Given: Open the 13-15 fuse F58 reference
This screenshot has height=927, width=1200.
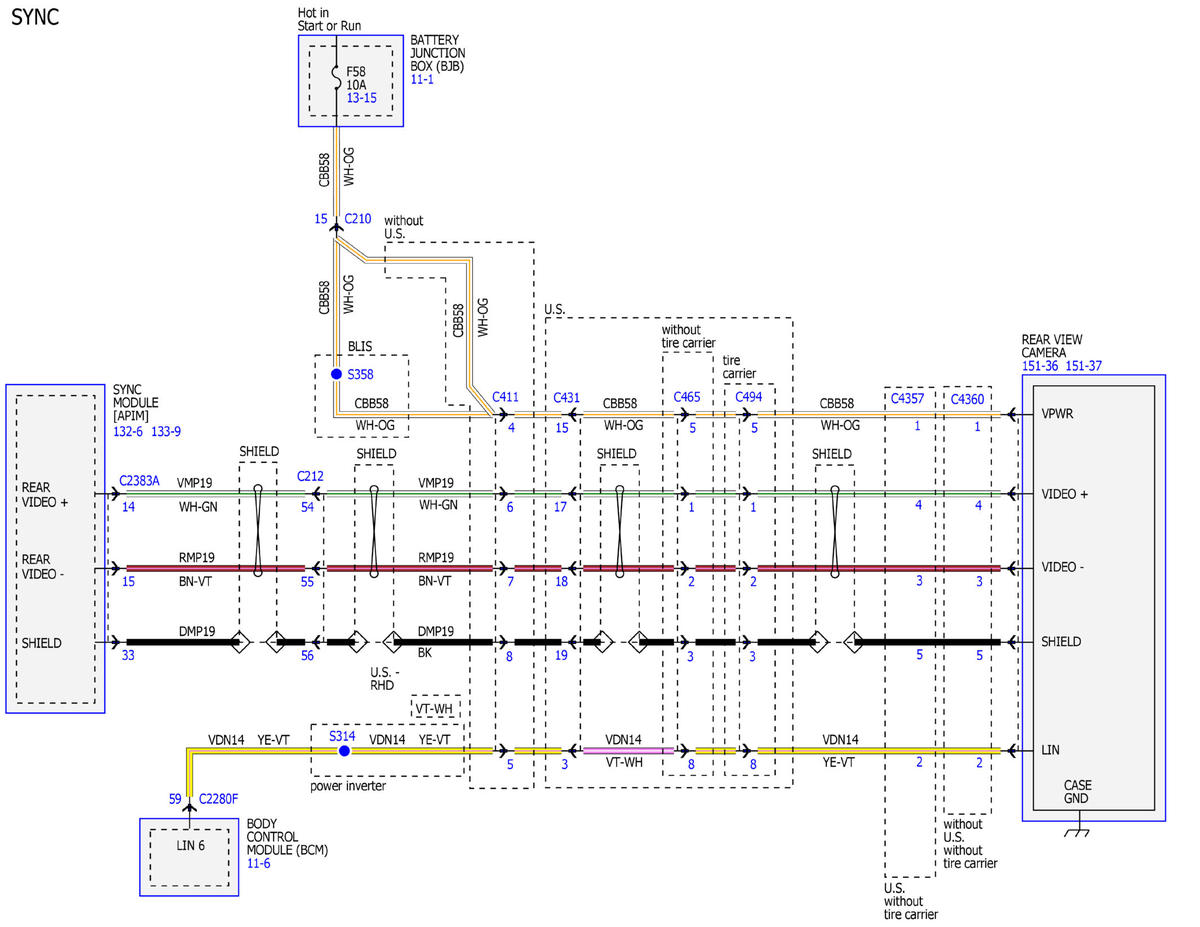Looking at the screenshot, I should point(361,98).
